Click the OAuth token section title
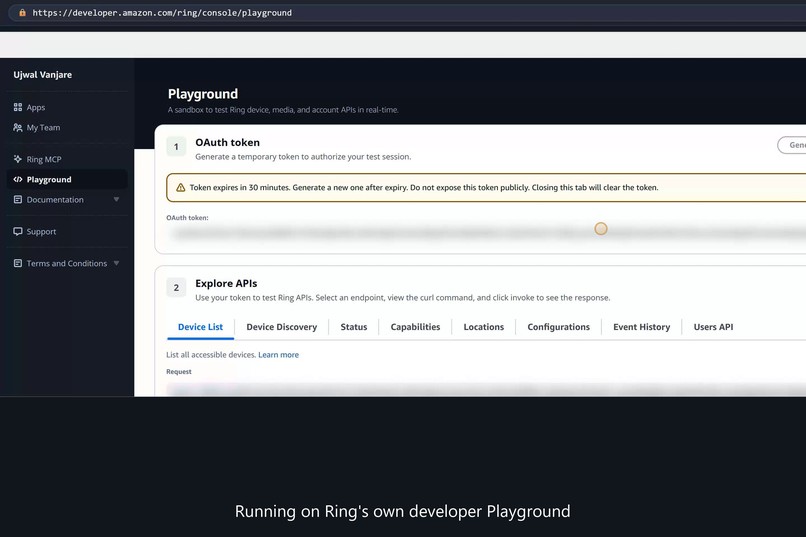The height and width of the screenshot is (537, 806). (x=228, y=142)
